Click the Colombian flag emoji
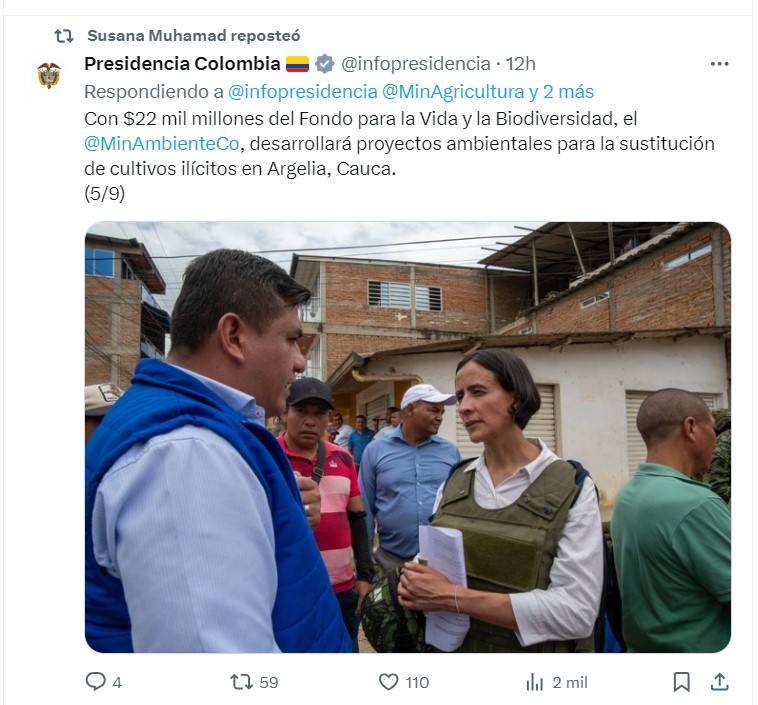 pyautogui.click(x=297, y=64)
